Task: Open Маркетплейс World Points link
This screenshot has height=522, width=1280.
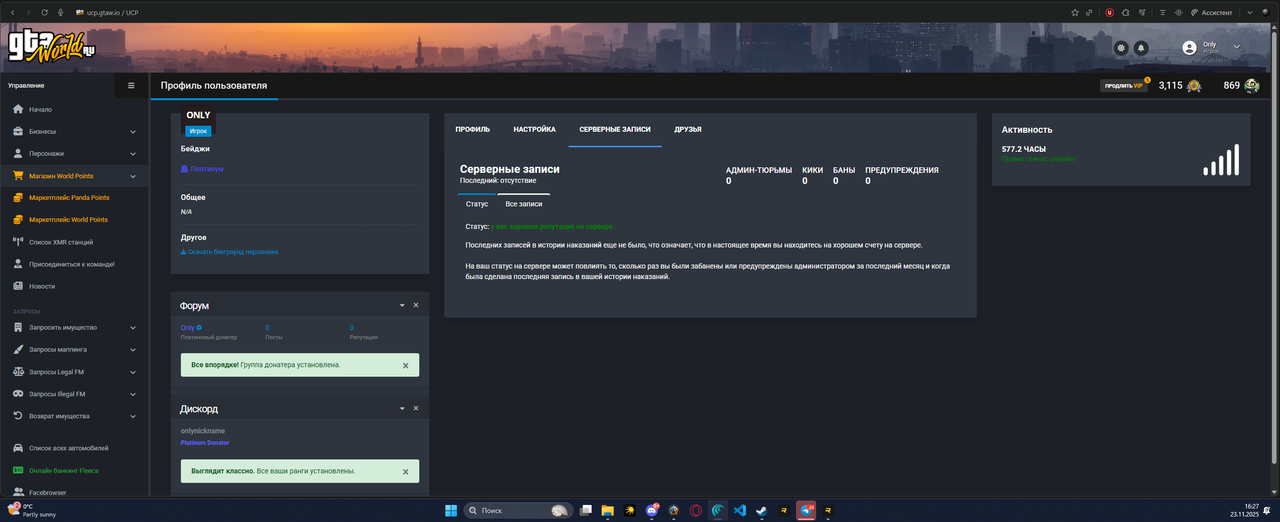Action: (x=68, y=220)
